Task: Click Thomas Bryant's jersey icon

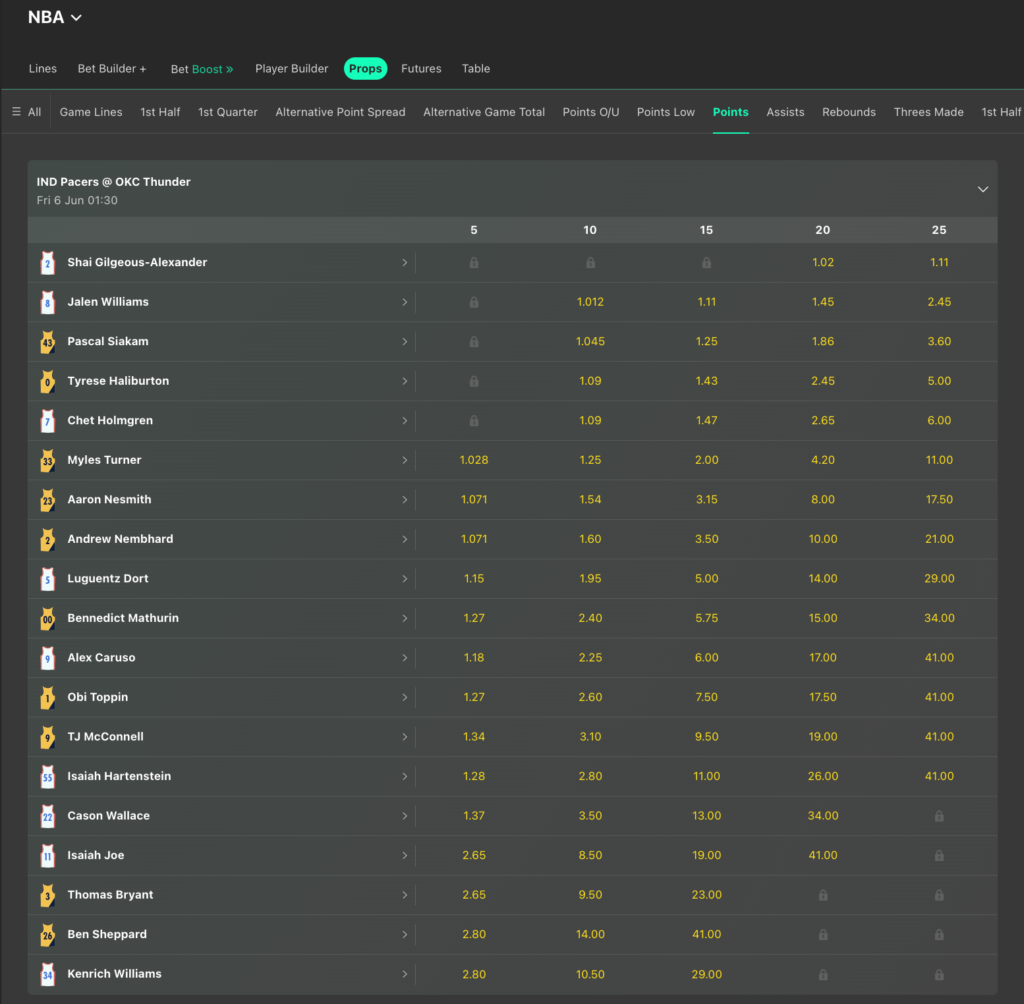Action: tap(47, 895)
